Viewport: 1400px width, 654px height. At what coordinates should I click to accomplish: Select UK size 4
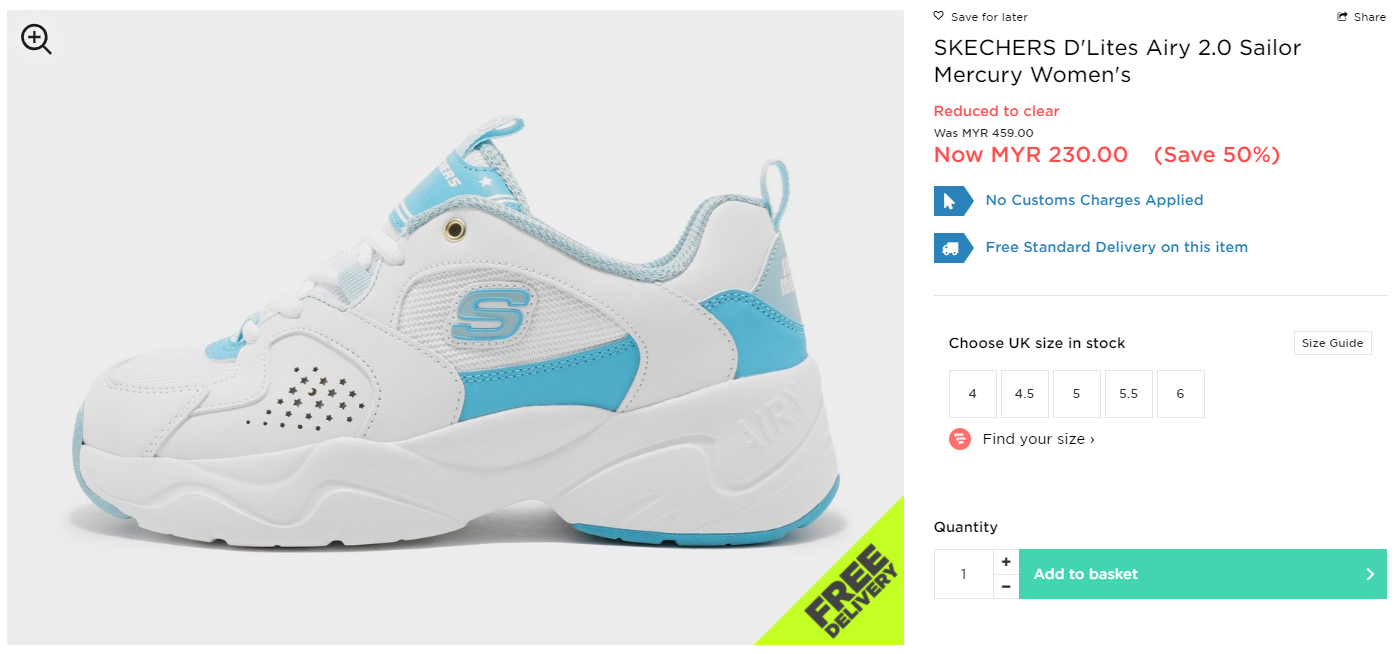click(x=973, y=394)
